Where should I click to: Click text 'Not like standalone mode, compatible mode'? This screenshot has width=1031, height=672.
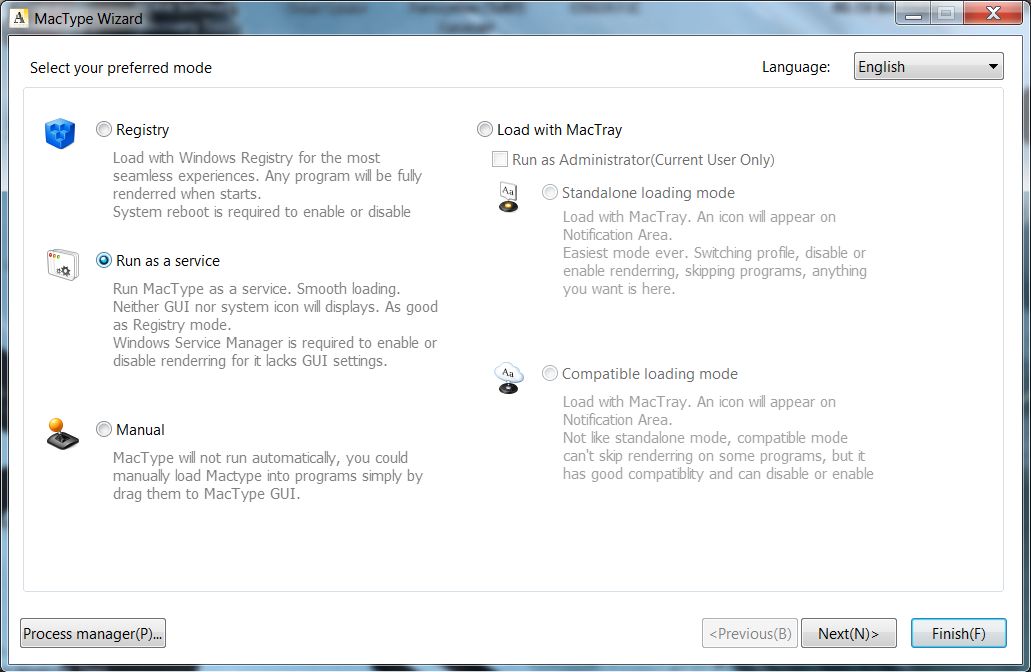click(x=705, y=438)
